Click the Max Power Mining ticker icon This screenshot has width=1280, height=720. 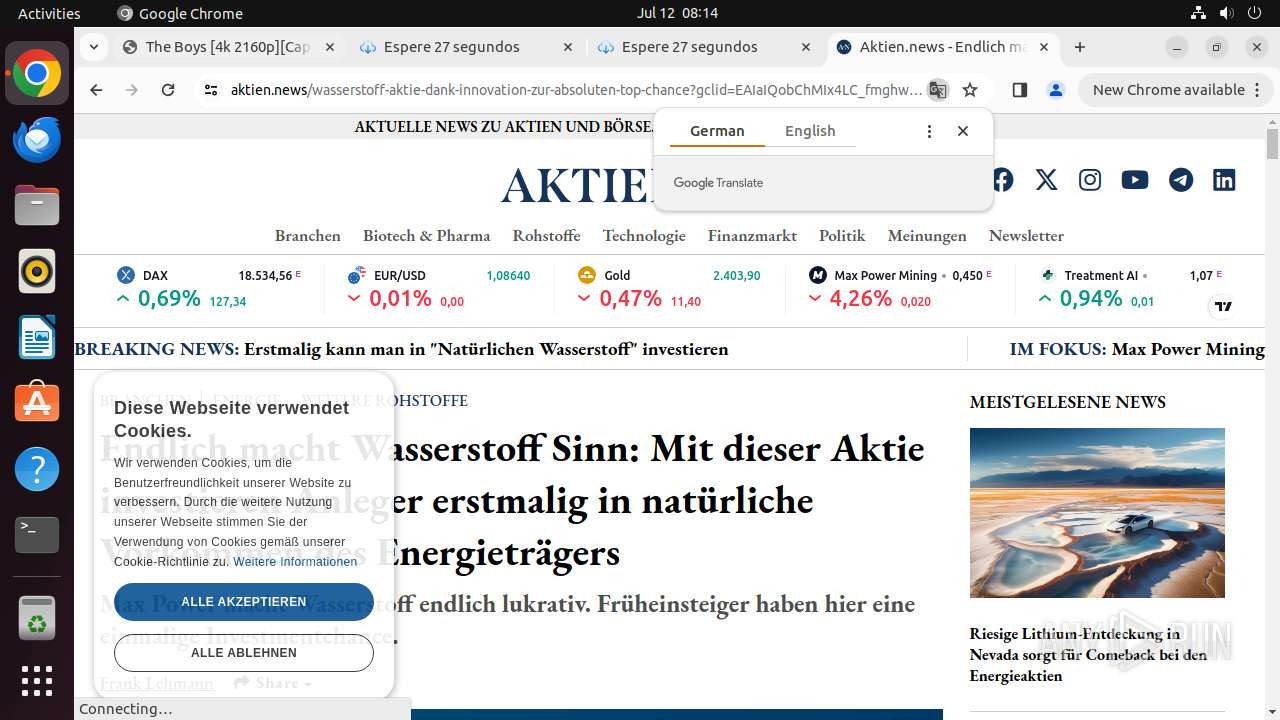tap(818, 275)
